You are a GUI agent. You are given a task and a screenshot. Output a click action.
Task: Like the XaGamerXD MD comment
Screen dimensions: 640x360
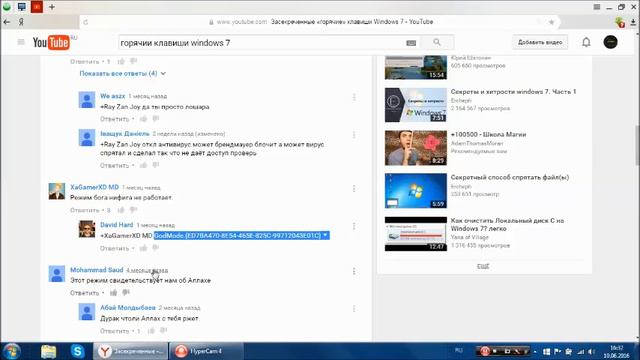pyautogui.click(x=121, y=210)
